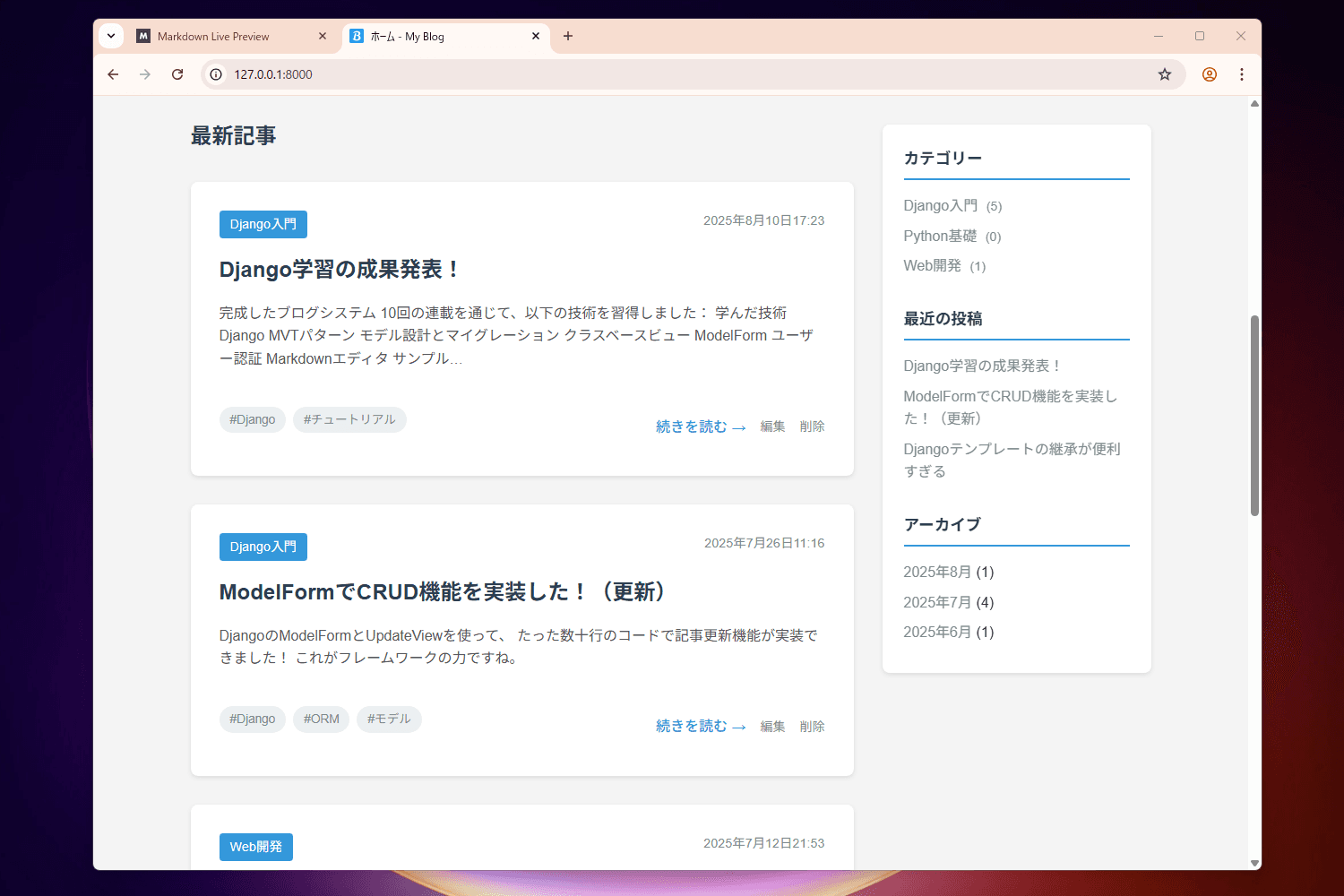The width and height of the screenshot is (1344, 896).
Task: Open the browser profile icon
Action: click(x=1210, y=74)
